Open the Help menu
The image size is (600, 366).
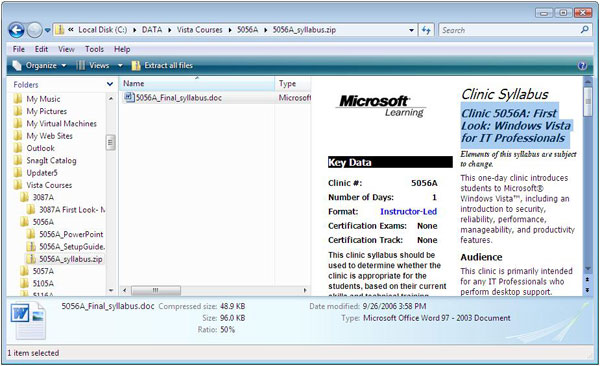(122, 49)
